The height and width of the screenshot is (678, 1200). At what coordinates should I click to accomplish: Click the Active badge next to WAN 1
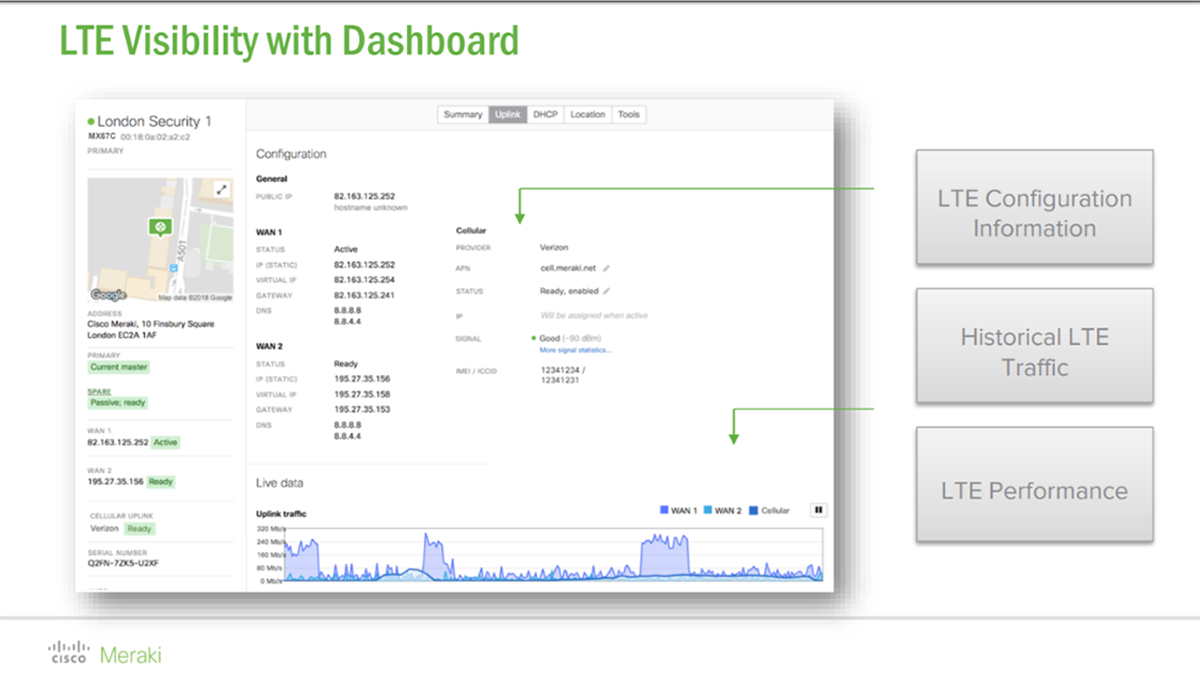pos(164,442)
